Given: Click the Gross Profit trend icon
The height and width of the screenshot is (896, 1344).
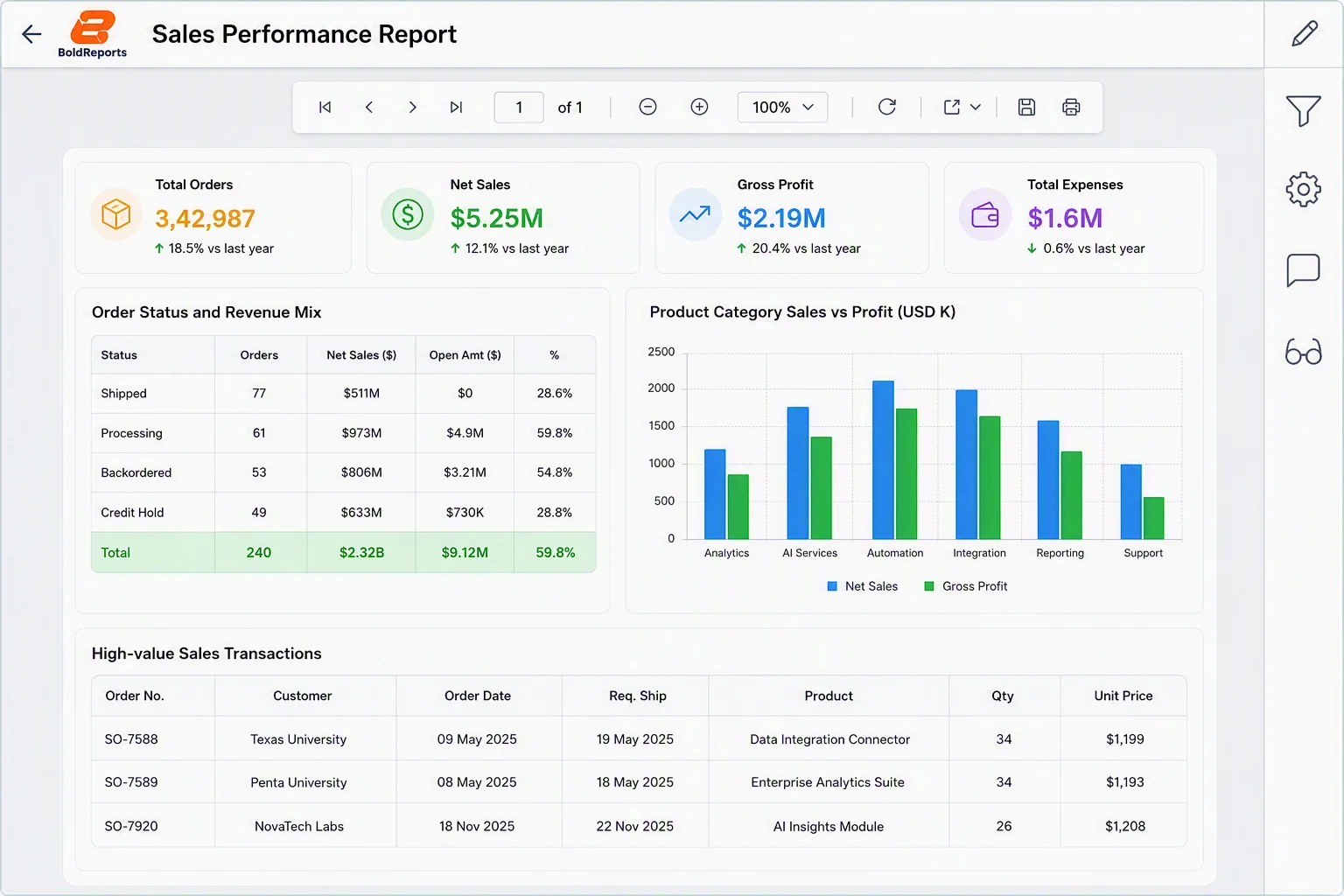Looking at the screenshot, I should (x=696, y=214).
